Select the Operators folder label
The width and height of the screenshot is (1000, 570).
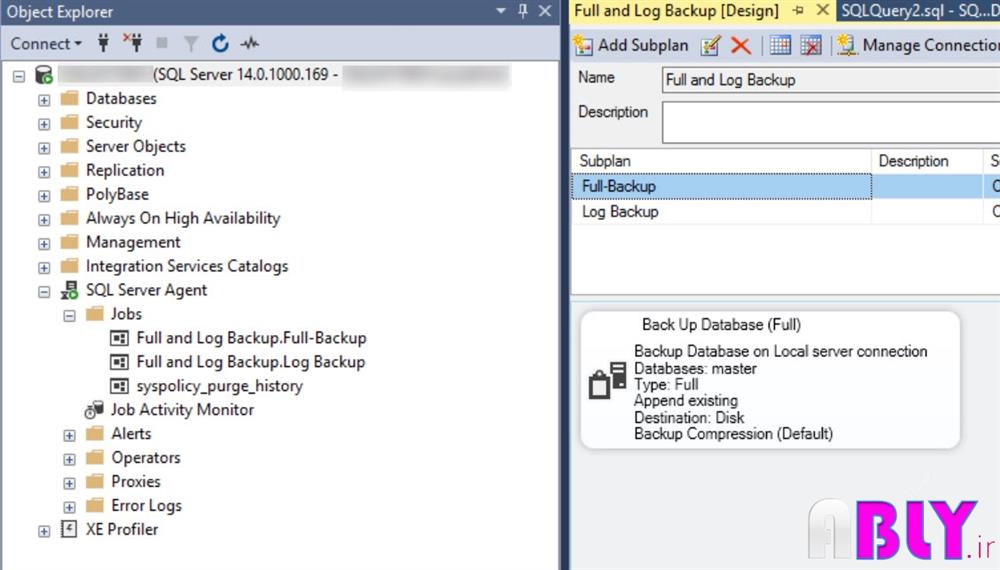[x=145, y=458]
